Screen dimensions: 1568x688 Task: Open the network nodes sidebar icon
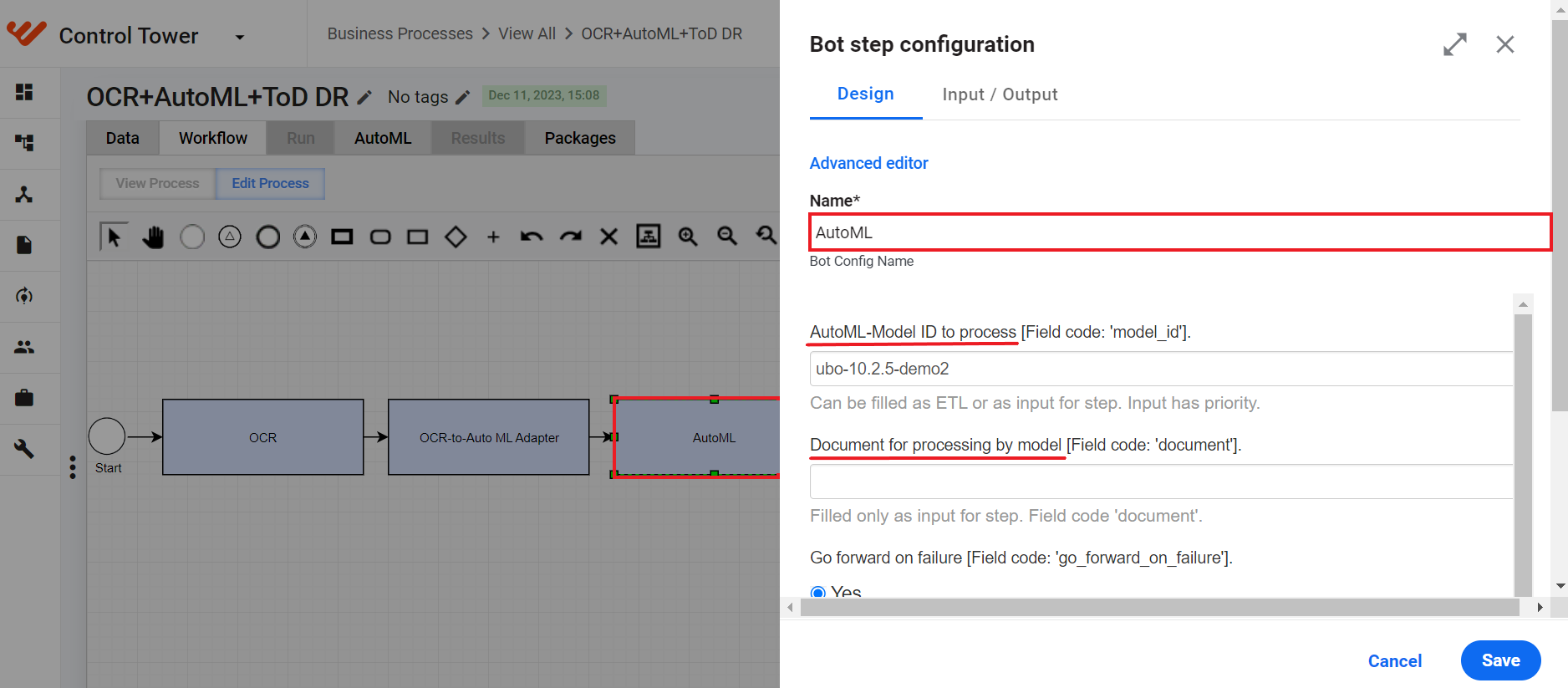click(24, 195)
